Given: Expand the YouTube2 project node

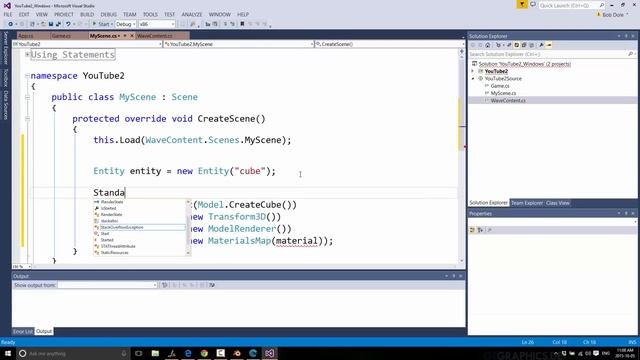Looking at the screenshot, I should click(473, 71).
